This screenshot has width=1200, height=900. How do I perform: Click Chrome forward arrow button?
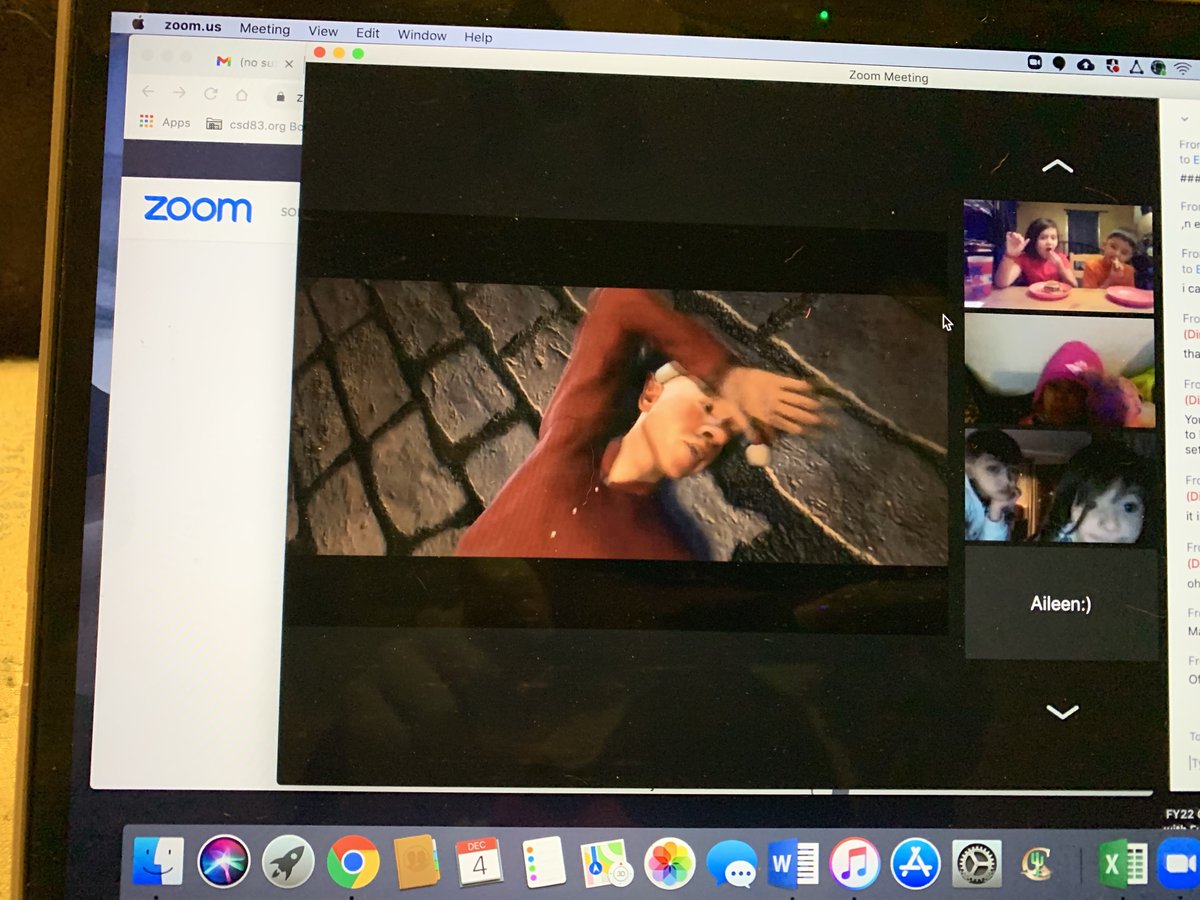click(179, 92)
